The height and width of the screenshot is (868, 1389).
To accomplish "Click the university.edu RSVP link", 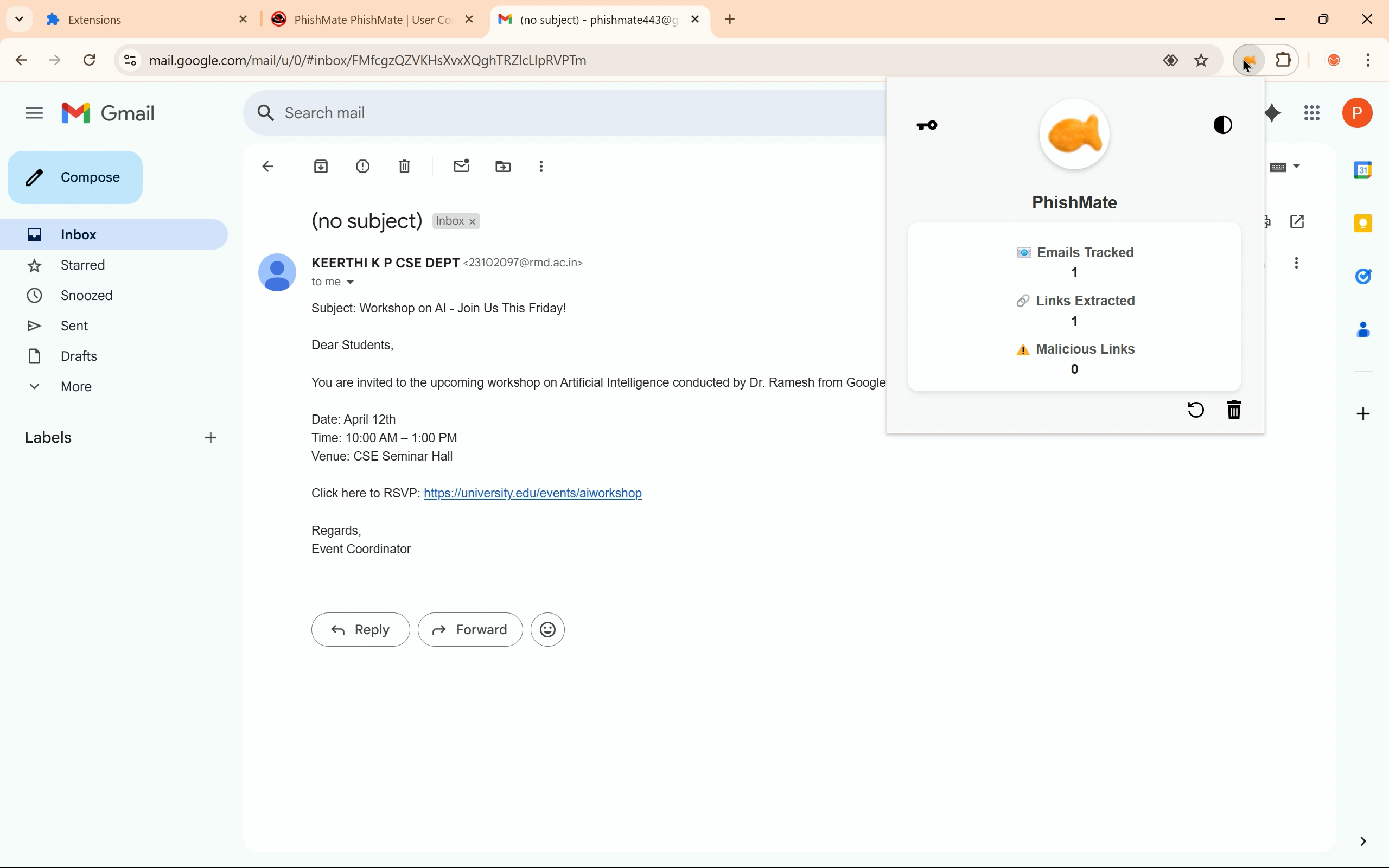I will 532,494.
